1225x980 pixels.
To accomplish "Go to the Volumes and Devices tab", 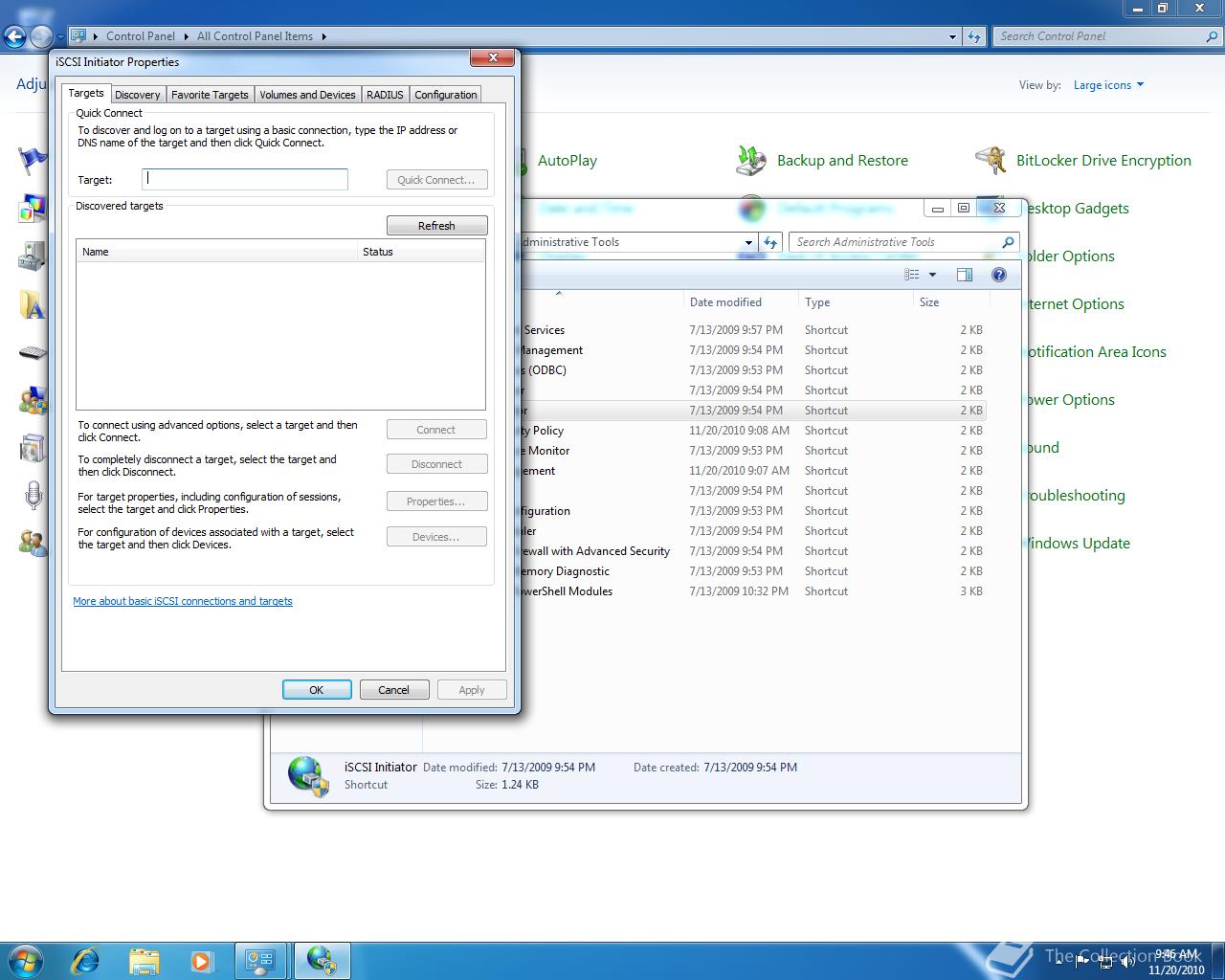I will [x=307, y=95].
